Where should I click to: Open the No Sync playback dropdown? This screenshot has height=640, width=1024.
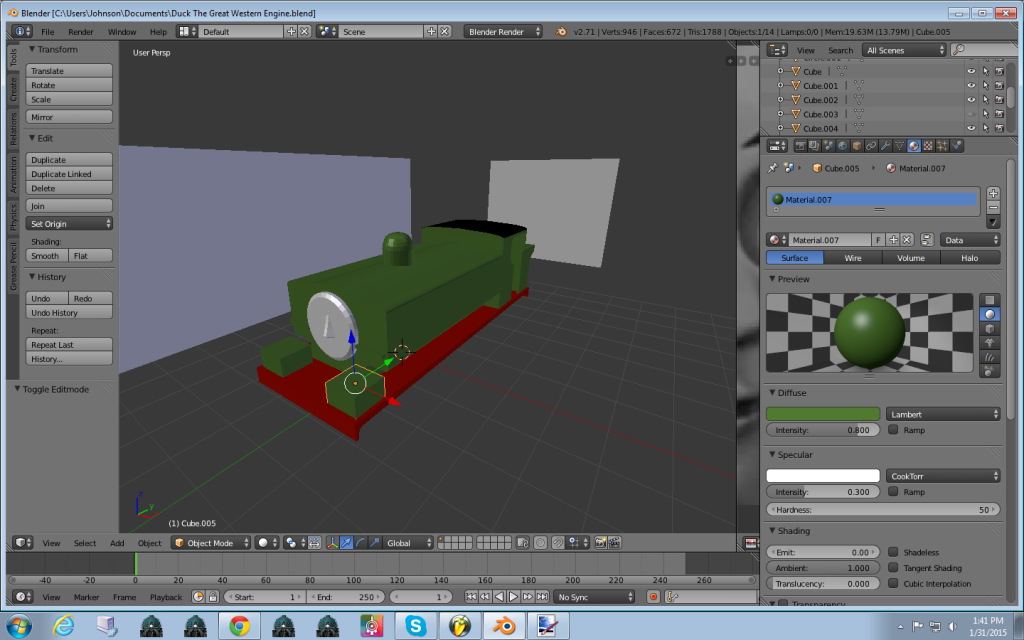pyautogui.click(x=594, y=597)
